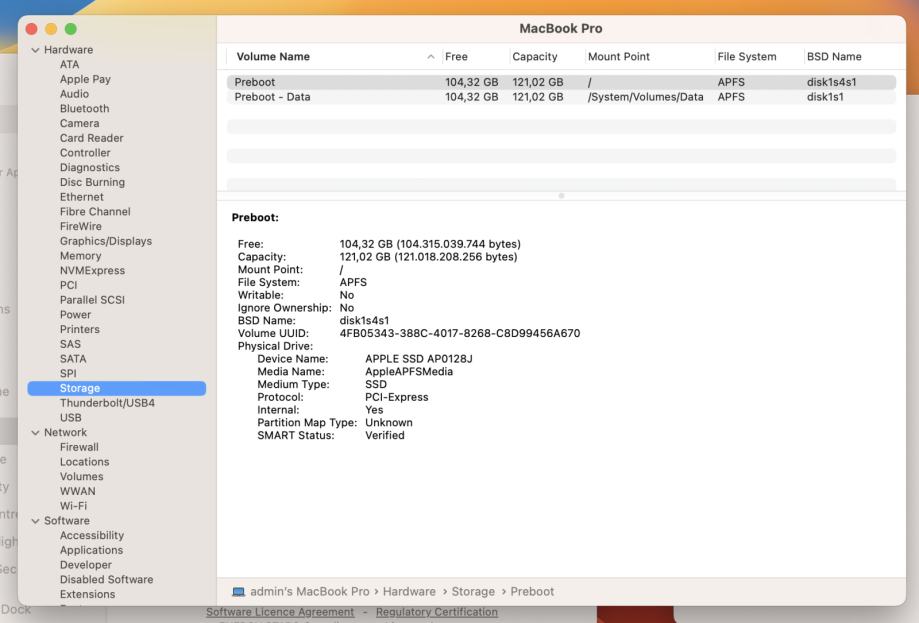Collapse the Network section chevron

click(x=35, y=433)
